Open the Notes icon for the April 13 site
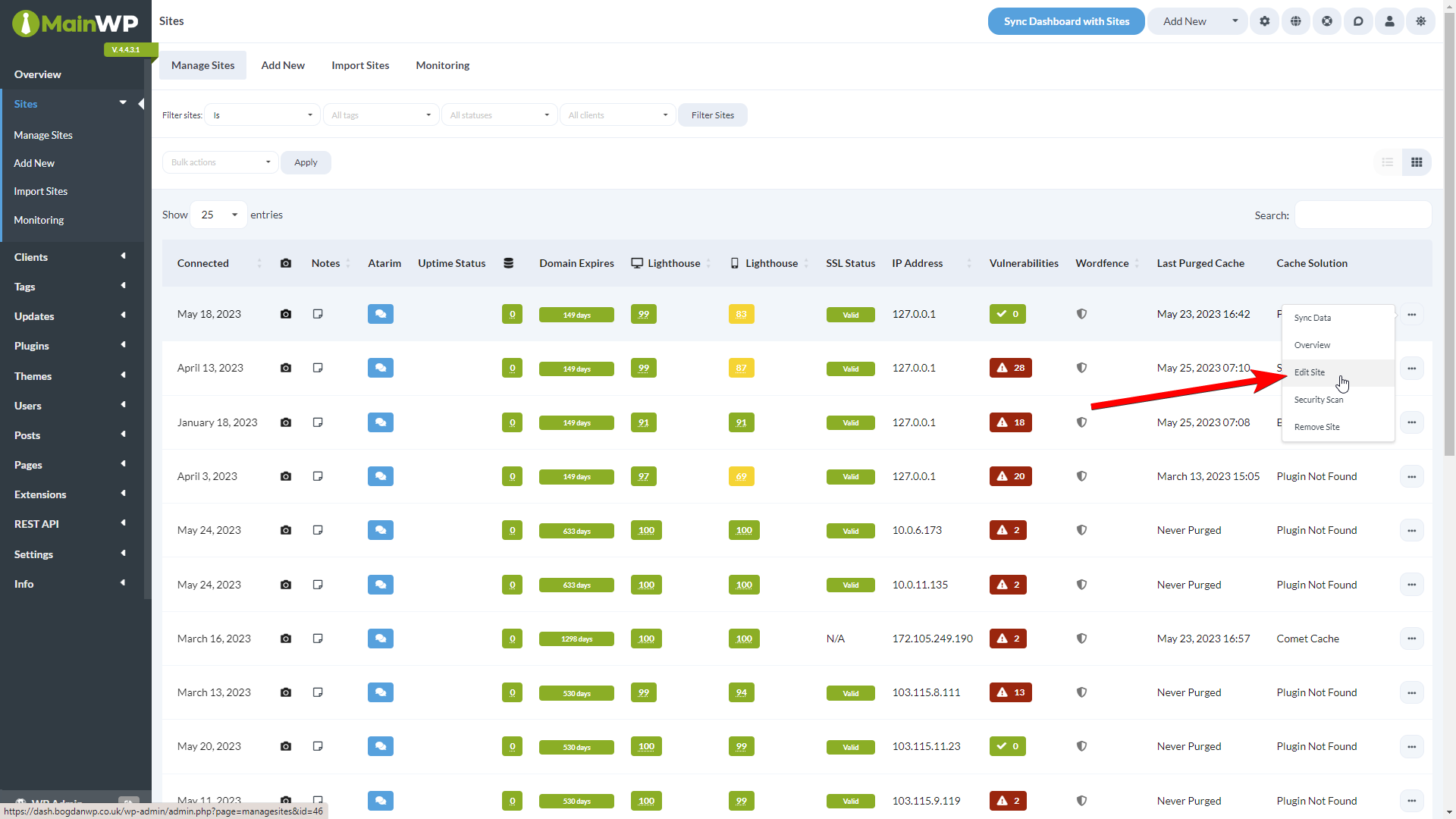Screen dimensions: 1456x819 point(318,367)
